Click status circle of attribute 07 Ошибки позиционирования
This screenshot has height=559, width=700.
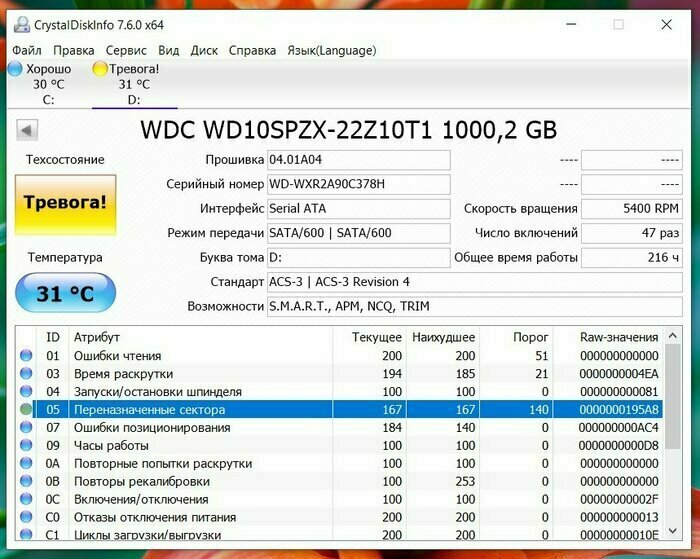26,427
